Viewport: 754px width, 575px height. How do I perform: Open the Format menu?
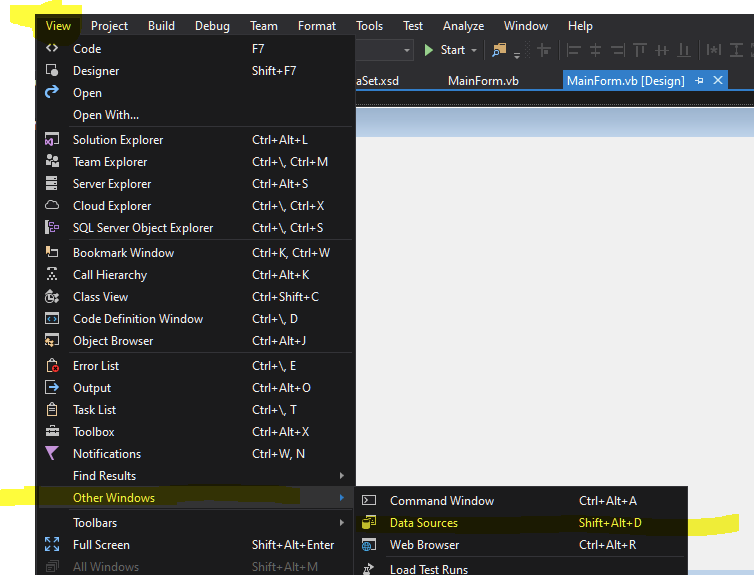tap(317, 26)
